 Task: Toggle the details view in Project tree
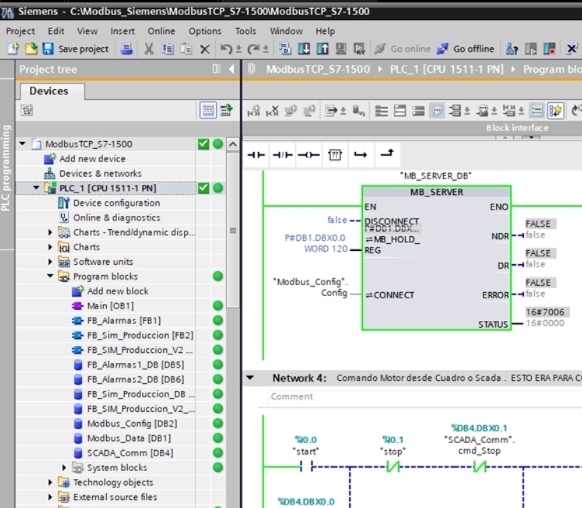click(208, 110)
